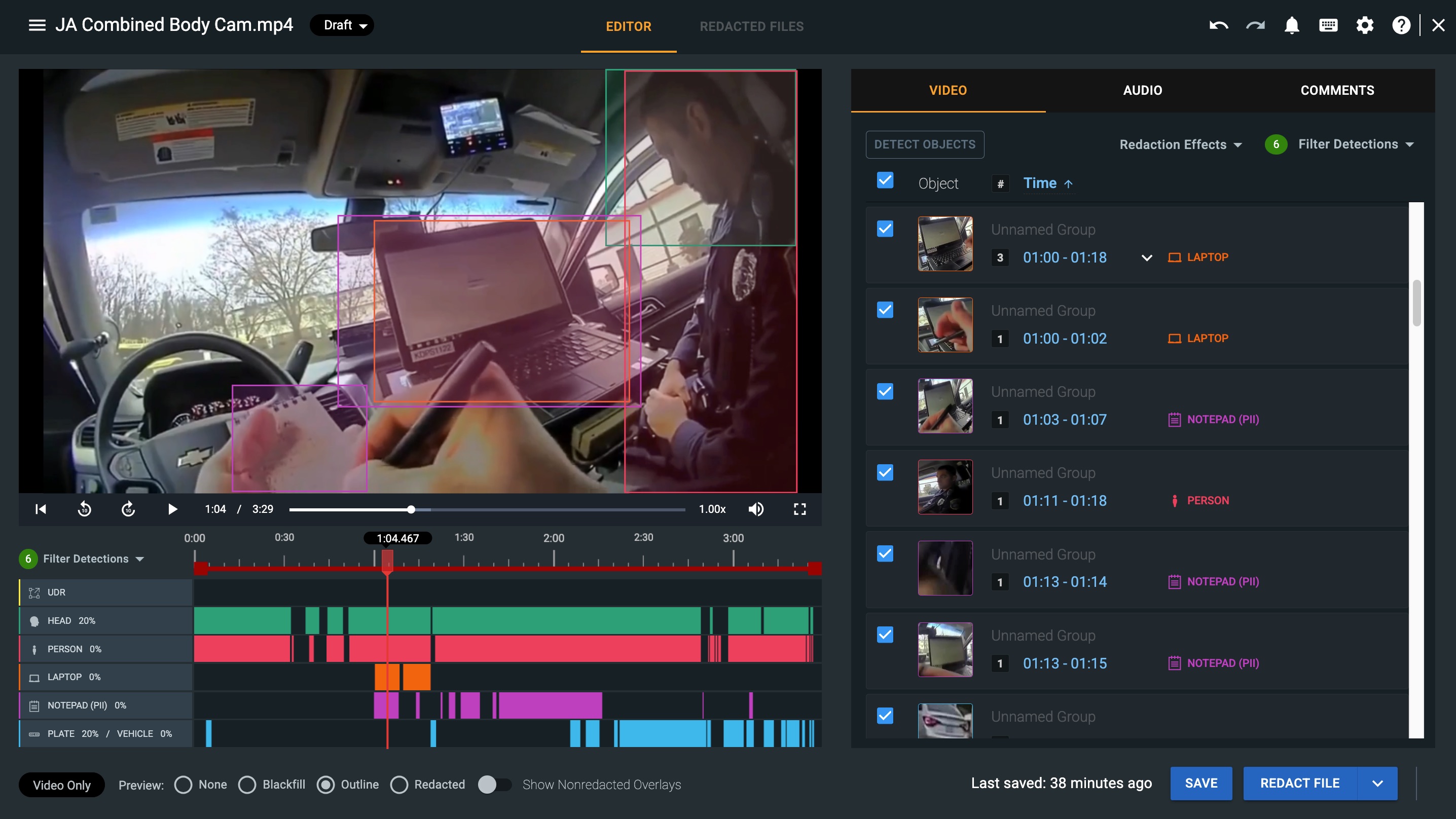Open the notifications bell
This screenshot has width=1456, height=819.
coord(1292,25)
